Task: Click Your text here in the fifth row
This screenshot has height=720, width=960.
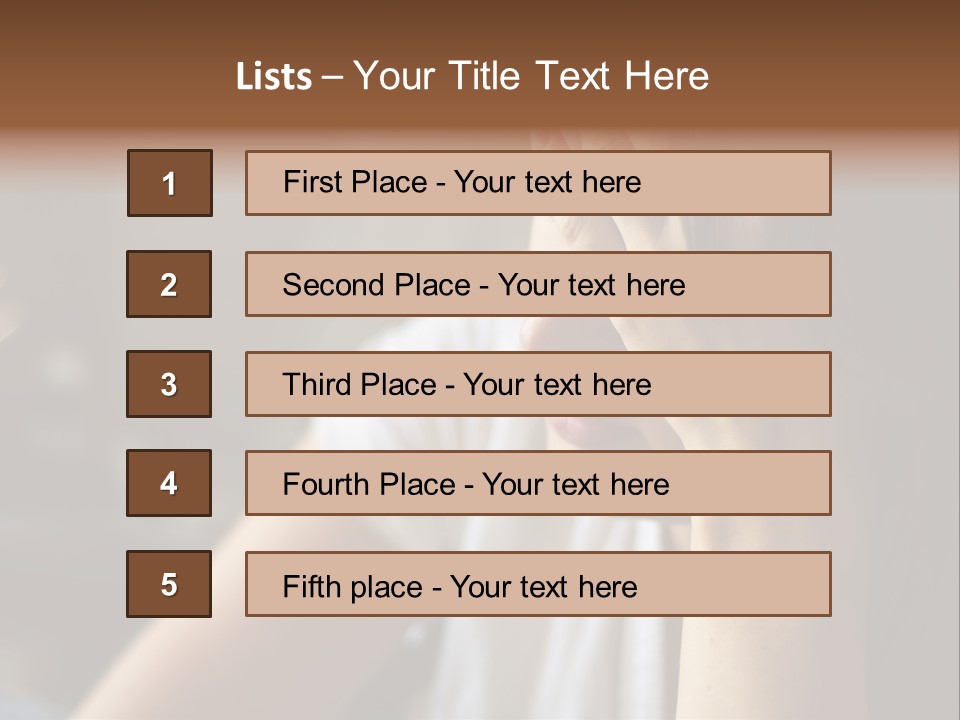Action: (543, 586)
